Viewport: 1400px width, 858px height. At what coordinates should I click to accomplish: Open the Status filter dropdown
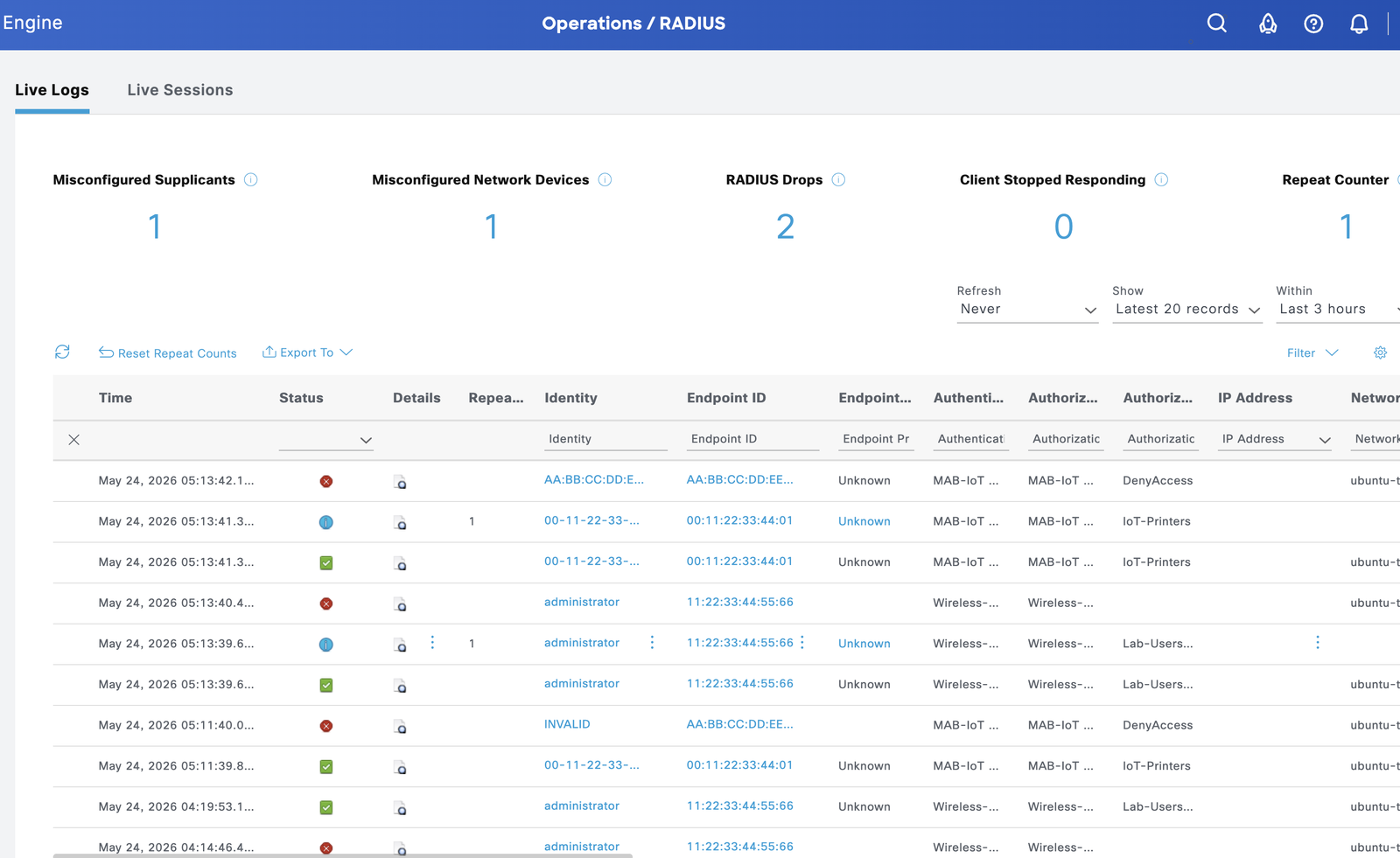326,440
